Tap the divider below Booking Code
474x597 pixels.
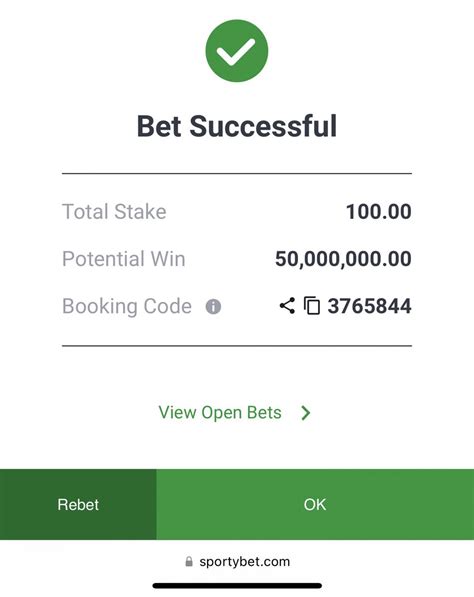click(x=237, y=346)
